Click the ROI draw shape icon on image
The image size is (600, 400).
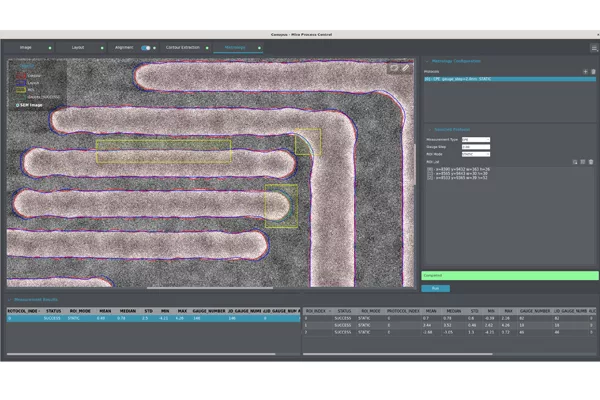(396, 69)
